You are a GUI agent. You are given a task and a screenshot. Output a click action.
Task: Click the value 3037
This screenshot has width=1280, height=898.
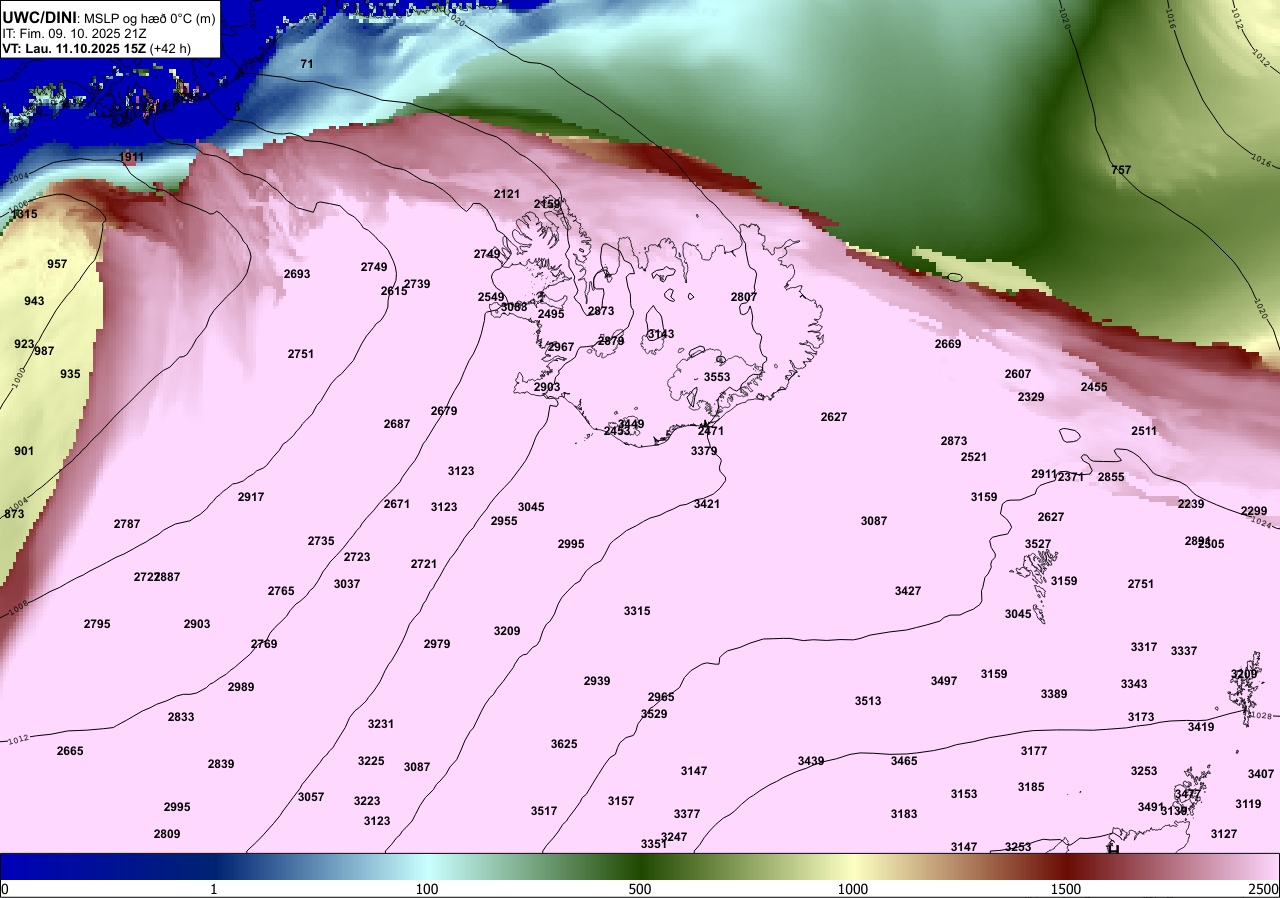pos(347,584)
